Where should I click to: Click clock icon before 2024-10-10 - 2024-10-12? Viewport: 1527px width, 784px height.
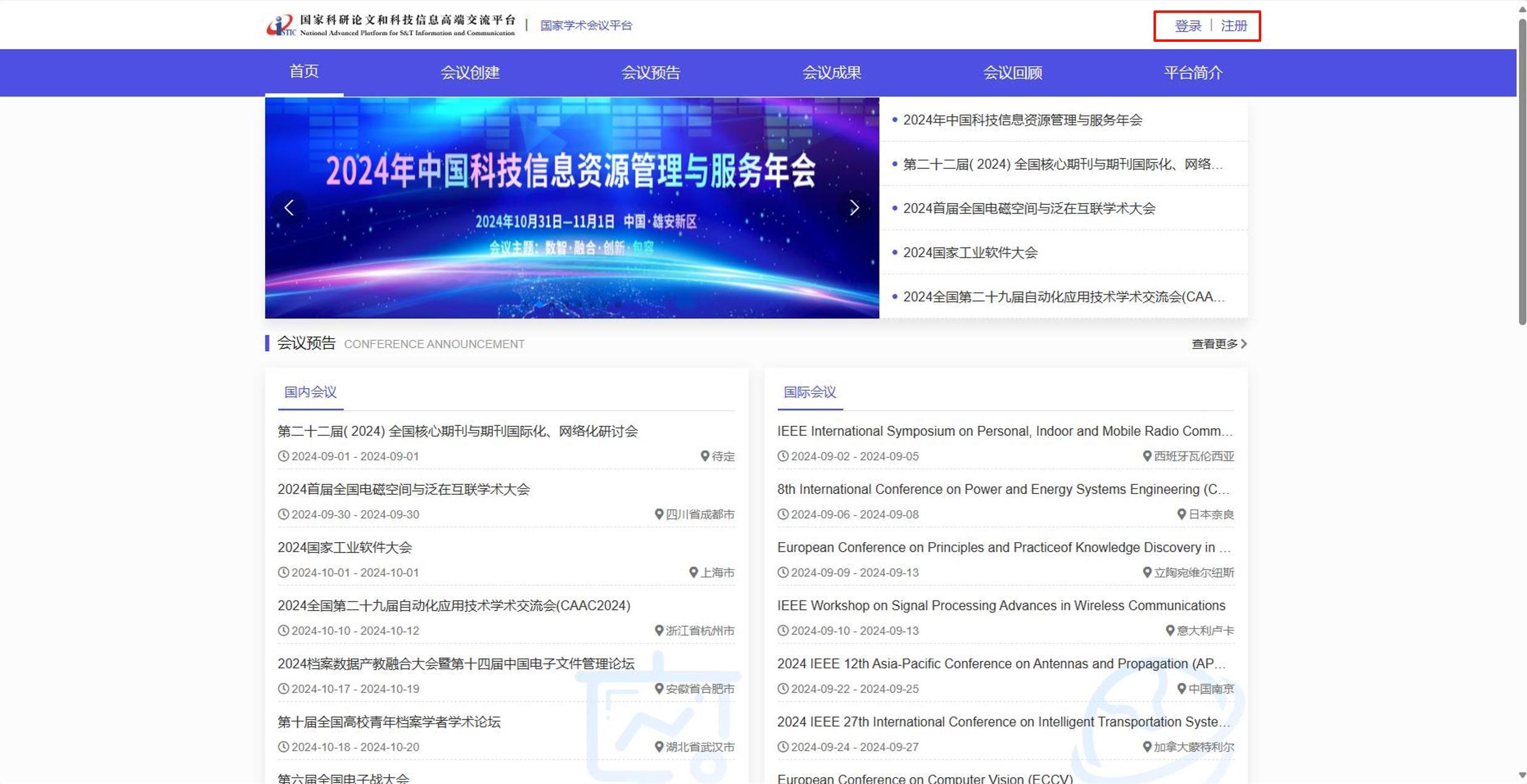(x=283, y=630)
